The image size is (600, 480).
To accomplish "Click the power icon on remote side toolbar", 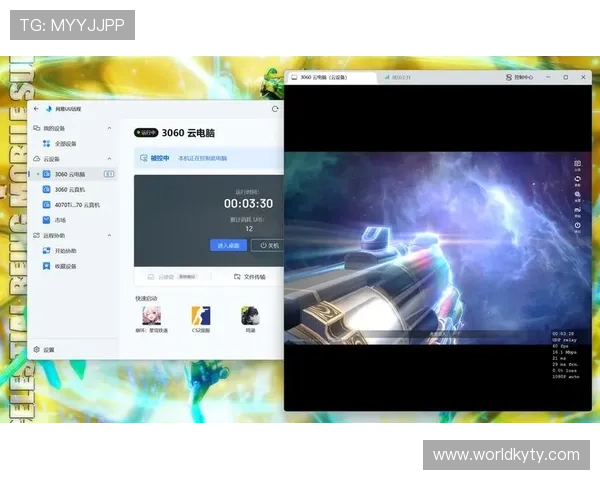I will coord(578,225).
